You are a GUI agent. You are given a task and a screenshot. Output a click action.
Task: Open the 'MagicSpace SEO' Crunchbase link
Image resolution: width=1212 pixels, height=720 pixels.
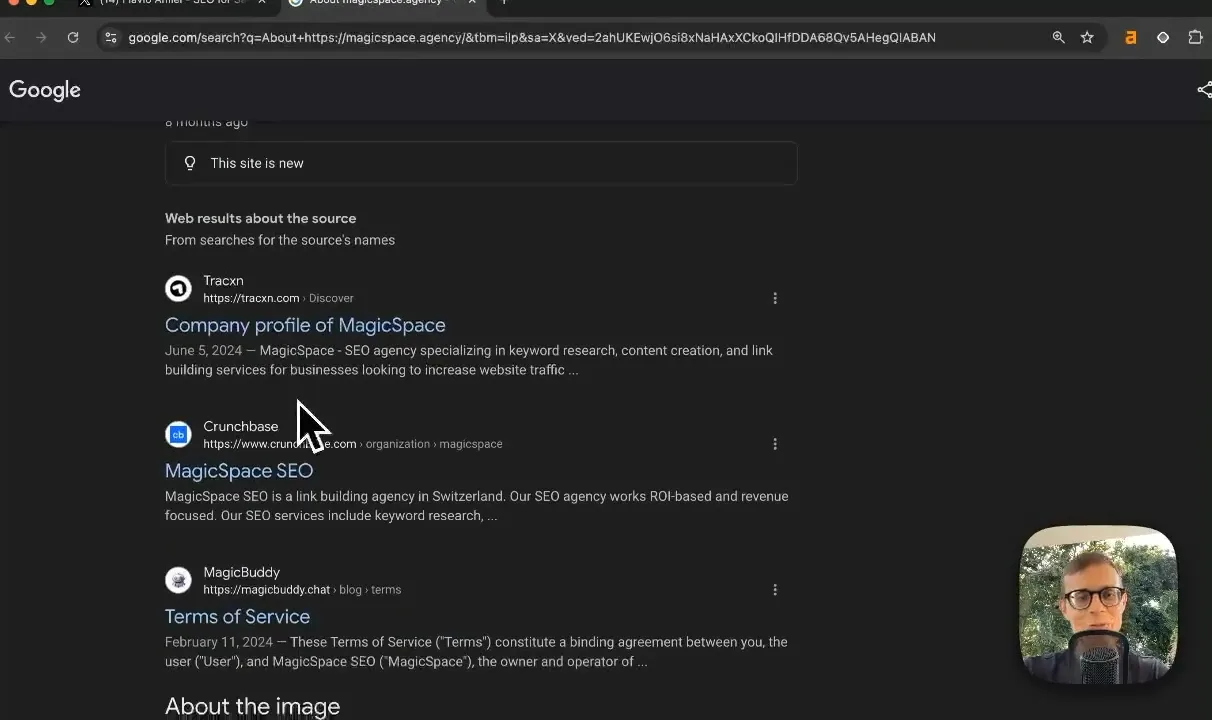coord(239,471)
